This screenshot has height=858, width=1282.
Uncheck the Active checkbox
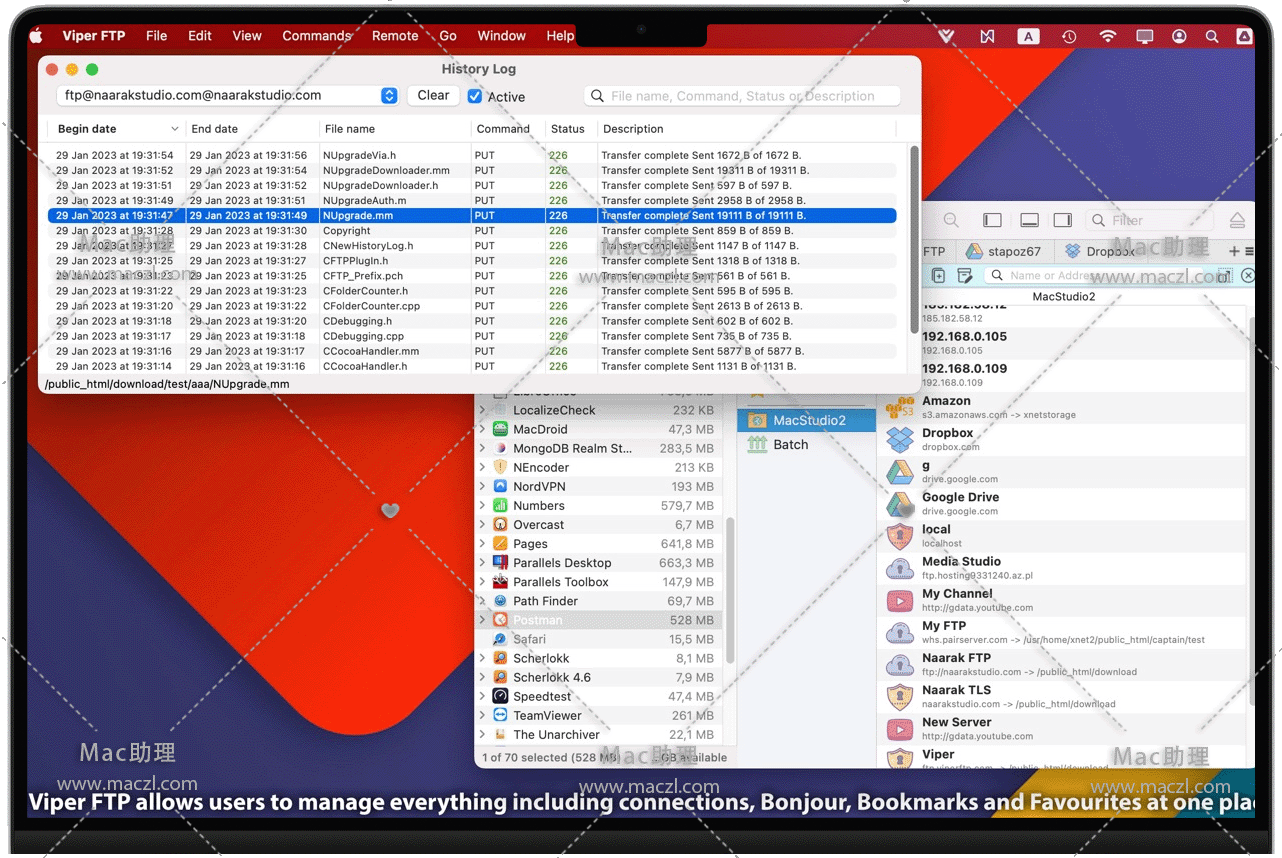click(475, 97)
